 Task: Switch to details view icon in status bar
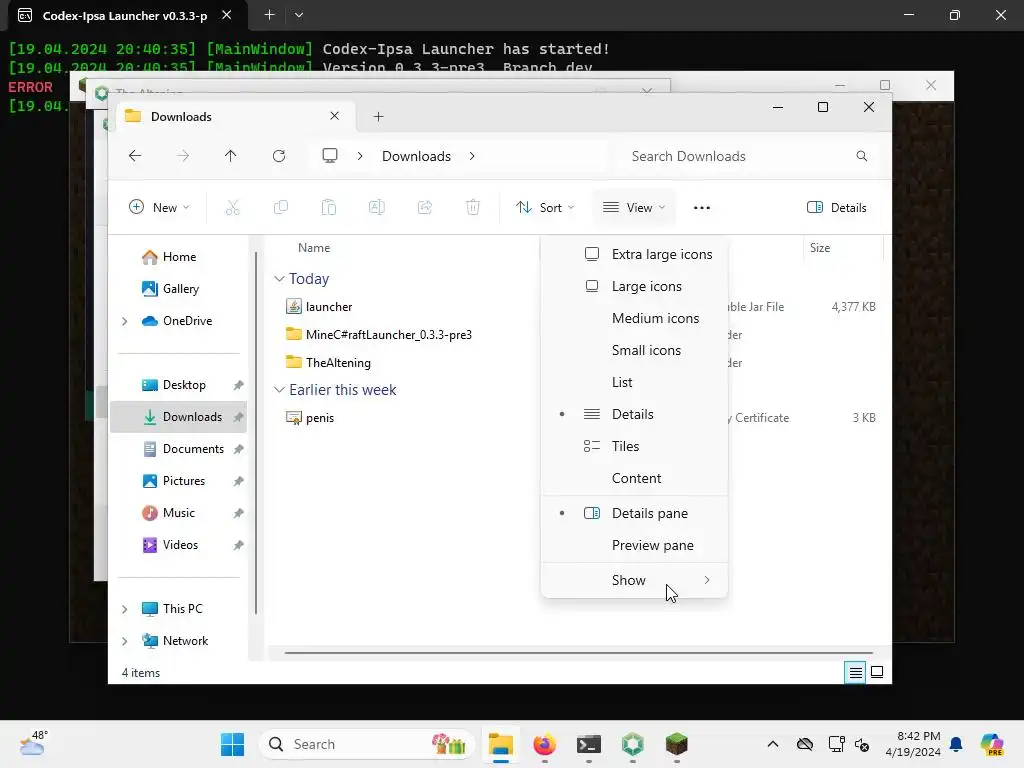[x=856, y=673]
